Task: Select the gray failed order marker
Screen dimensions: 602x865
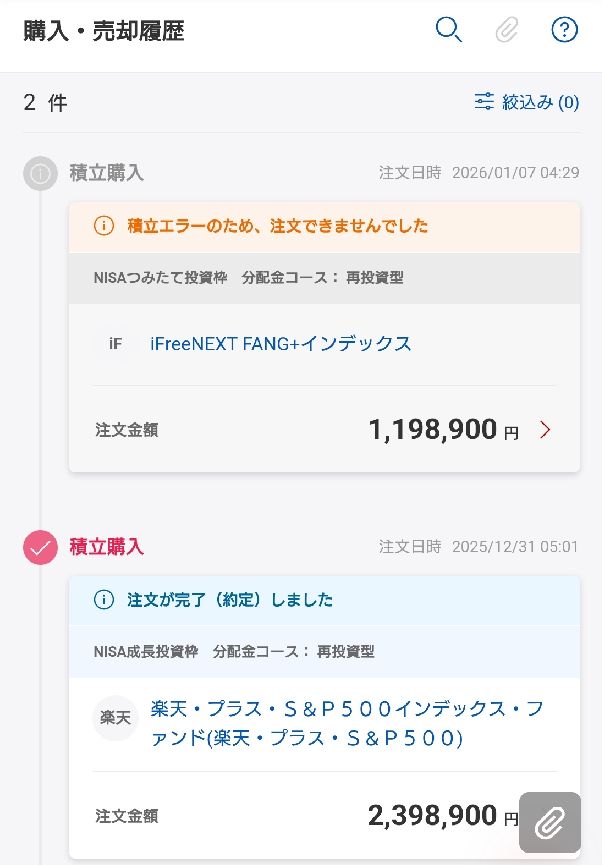Action: [41, 173]
